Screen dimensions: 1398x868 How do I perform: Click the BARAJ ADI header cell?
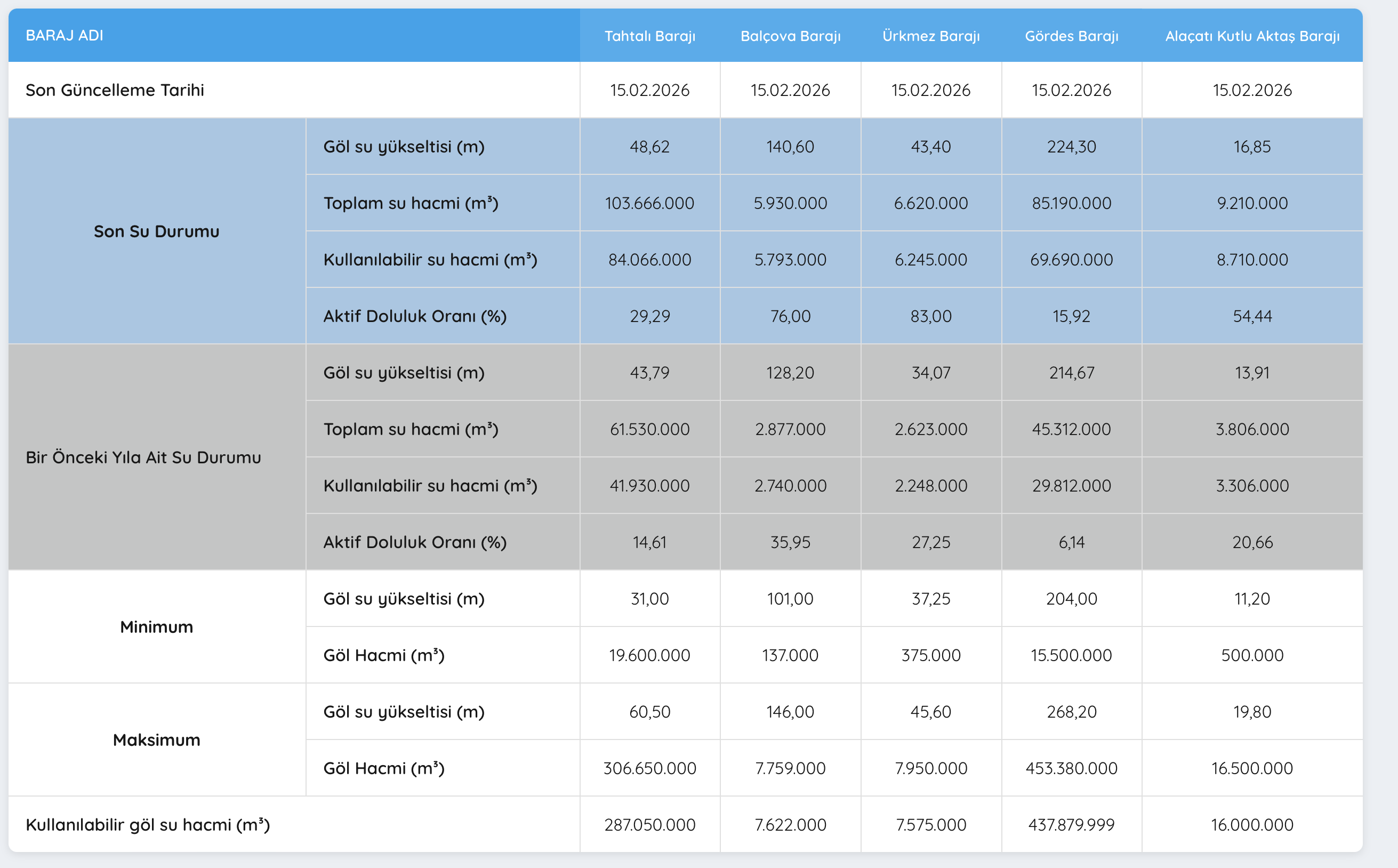point(65,36)
